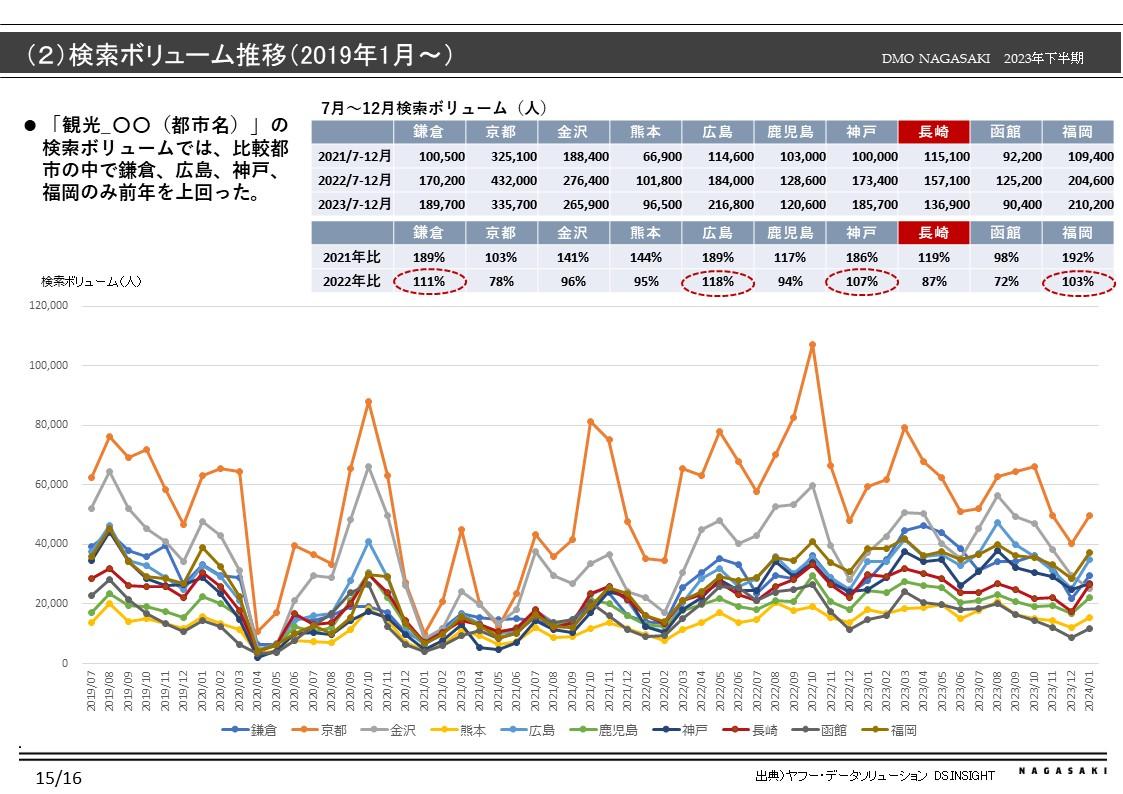Click the cell value 115,100

click(x=947, y=157)
